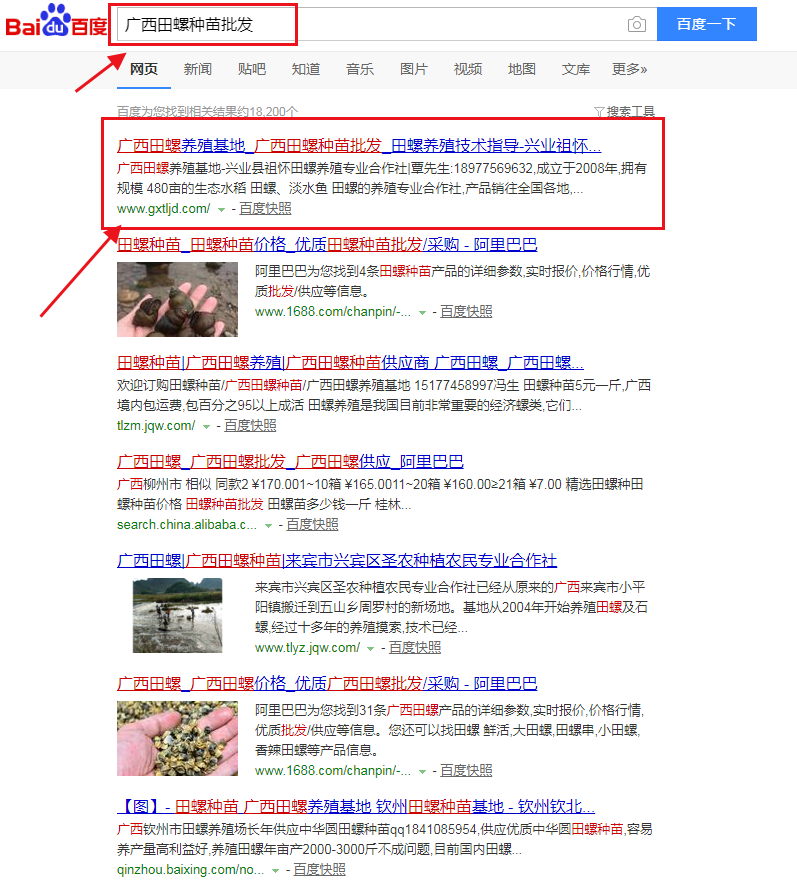Open 【图】田螺种苗 钦州田螺种苗基地 result title
Image resolution: width=797 pixels, height=895 pixels.
point(356,807)
